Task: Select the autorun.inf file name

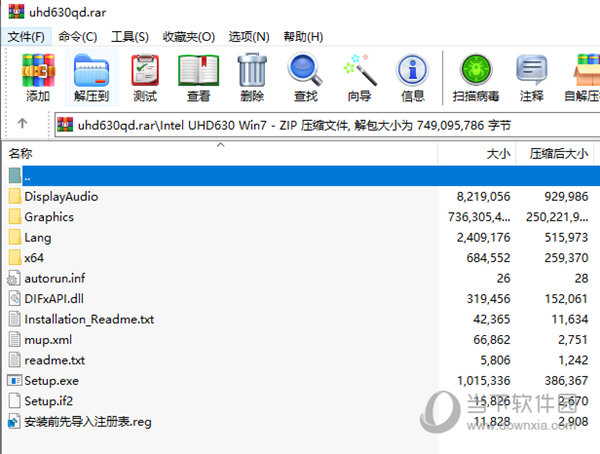Action: pos(55,278)
